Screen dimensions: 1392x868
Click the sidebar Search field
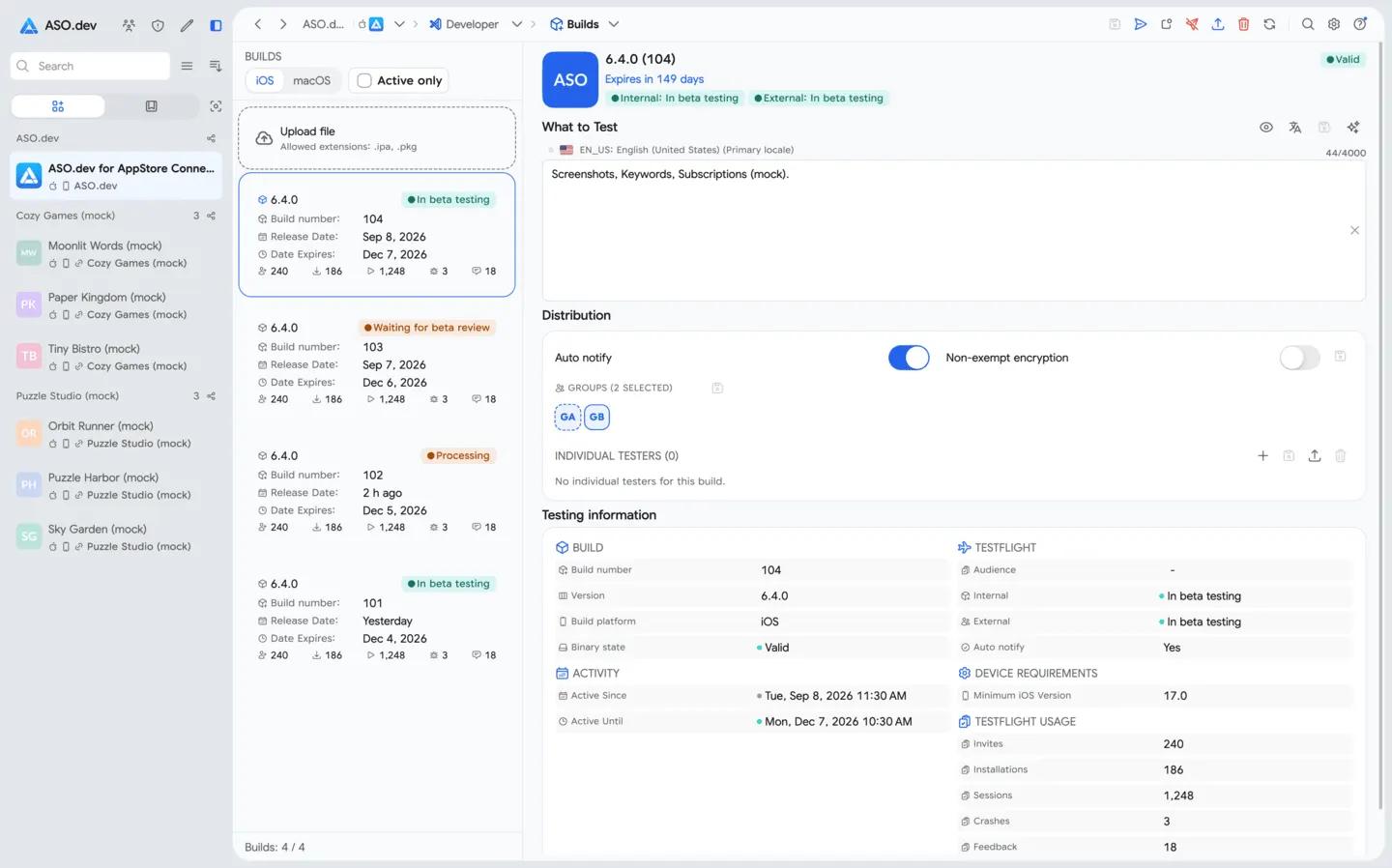click(91, 66)
